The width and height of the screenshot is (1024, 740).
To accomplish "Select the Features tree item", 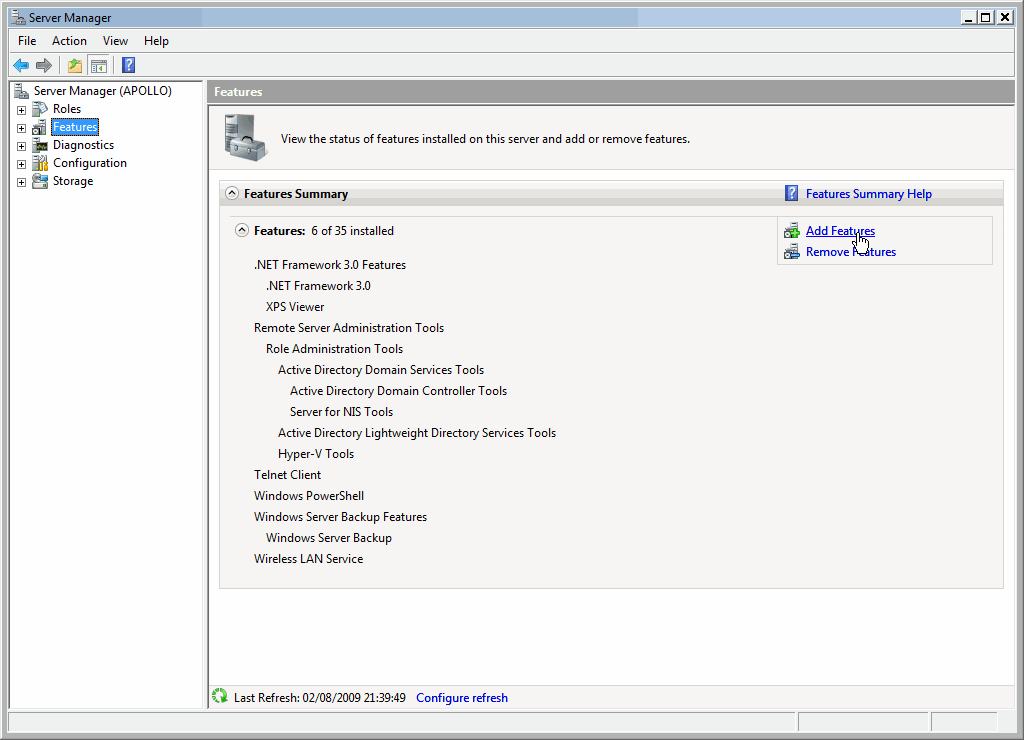I will tap(75, 127).
